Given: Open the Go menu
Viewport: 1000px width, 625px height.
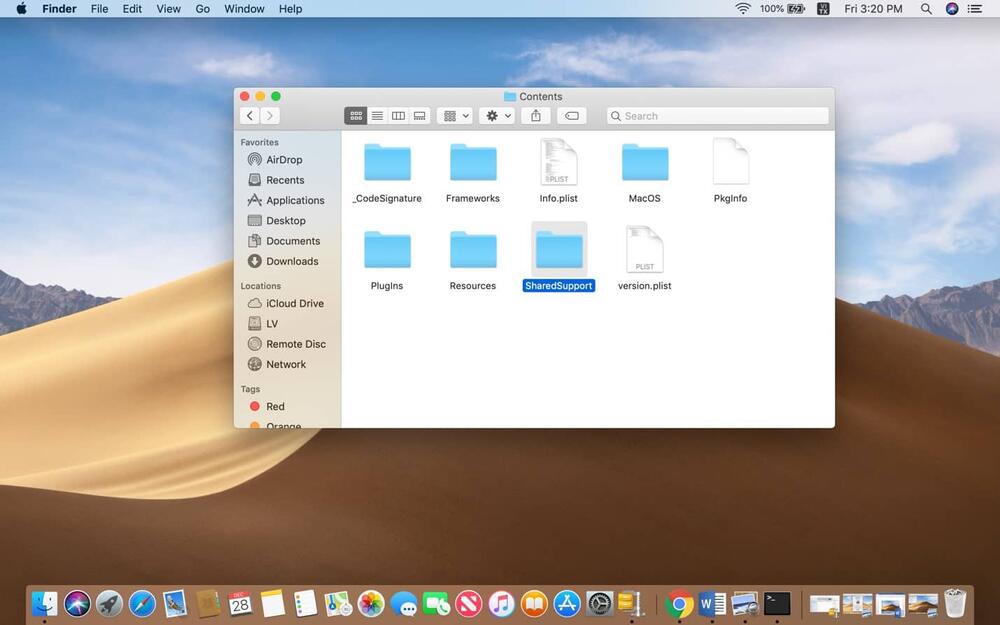Looking at the screenshot, I should click(x=203, y=9).
